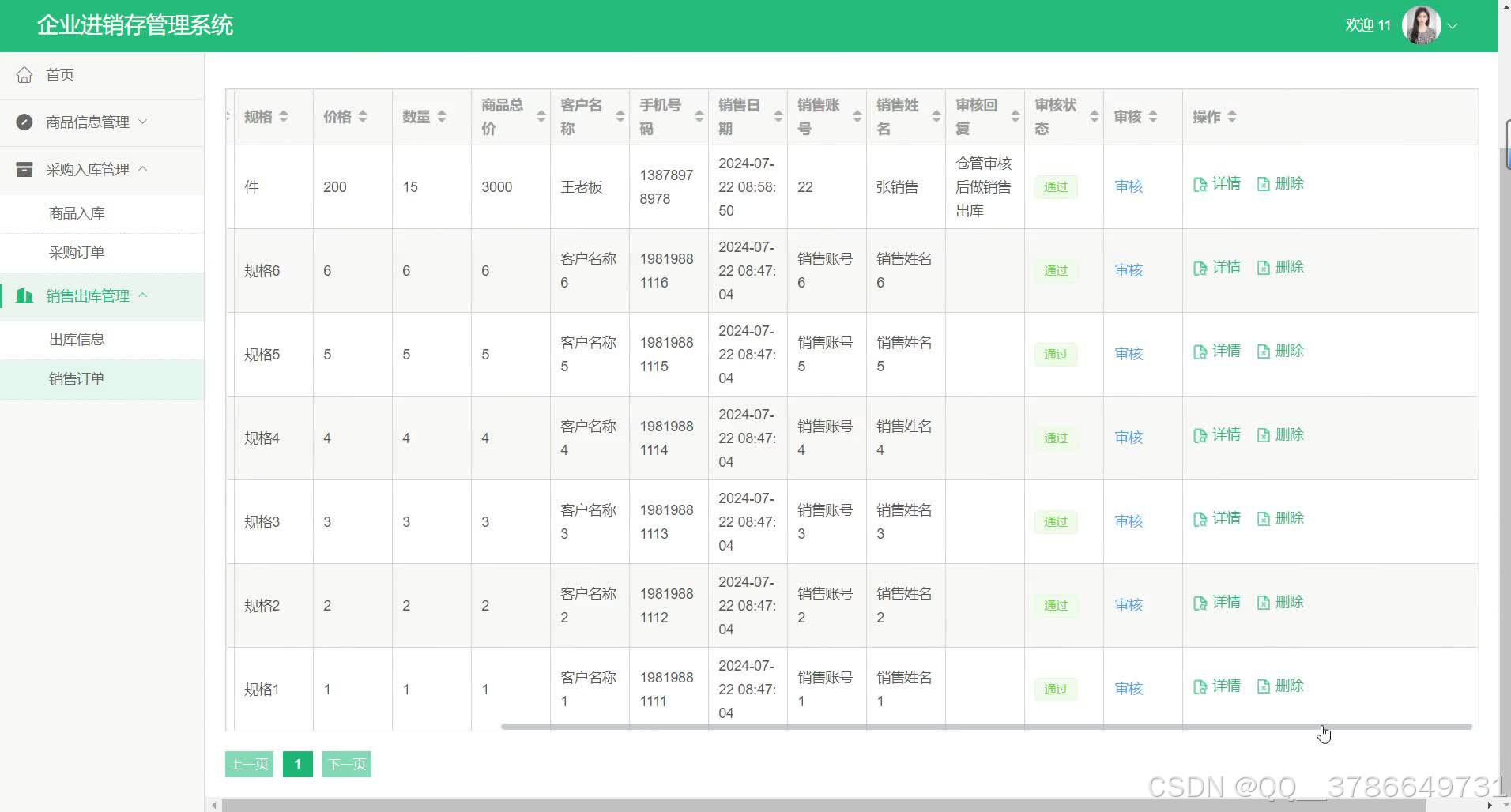This screenshot has height=812, width=1511.
Task: Click sort arrows on 审核状态 column
Action: (x=1095, y=117)
